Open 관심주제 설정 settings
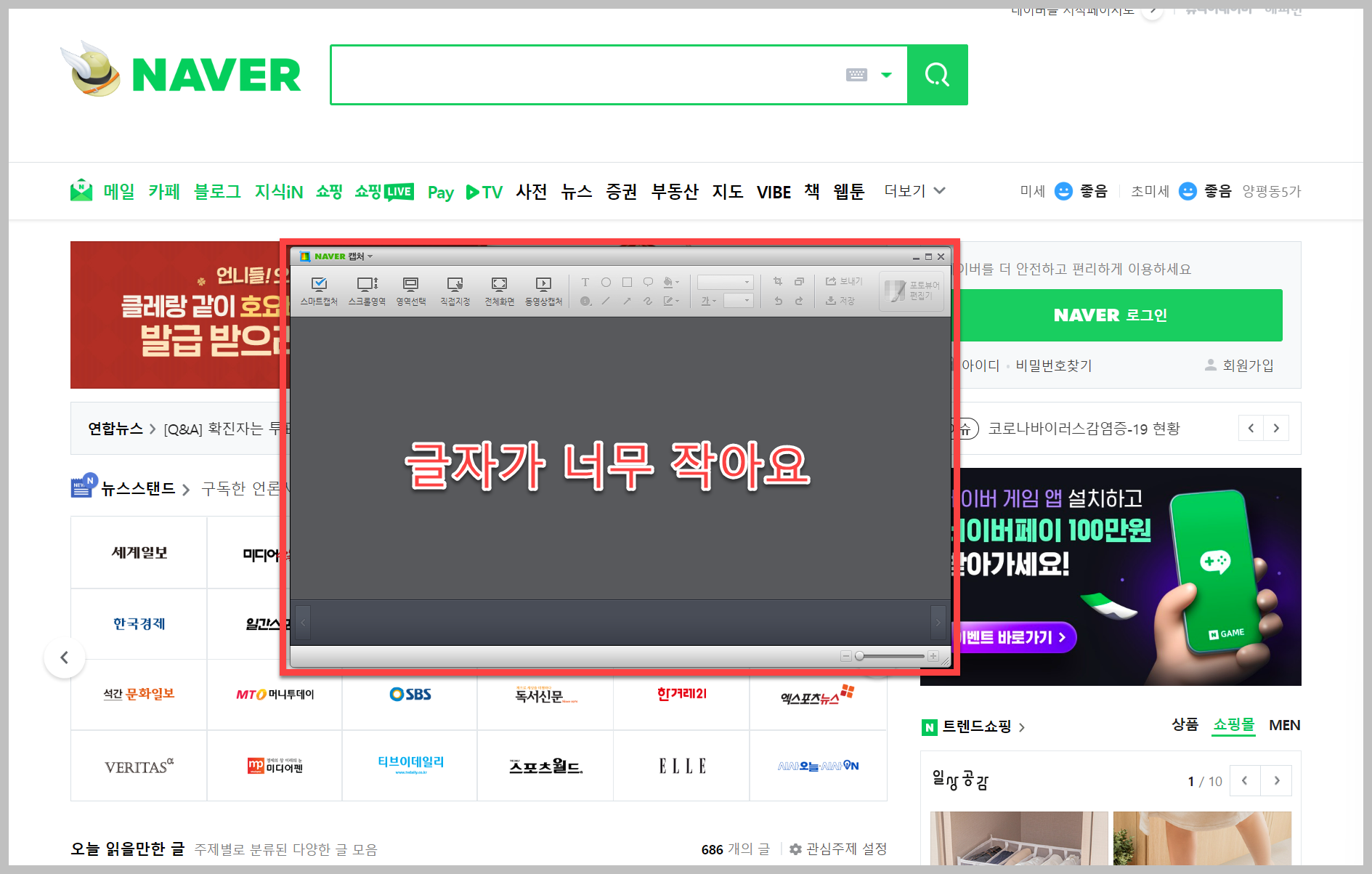The image size is (1372, 874). (838, 849)
